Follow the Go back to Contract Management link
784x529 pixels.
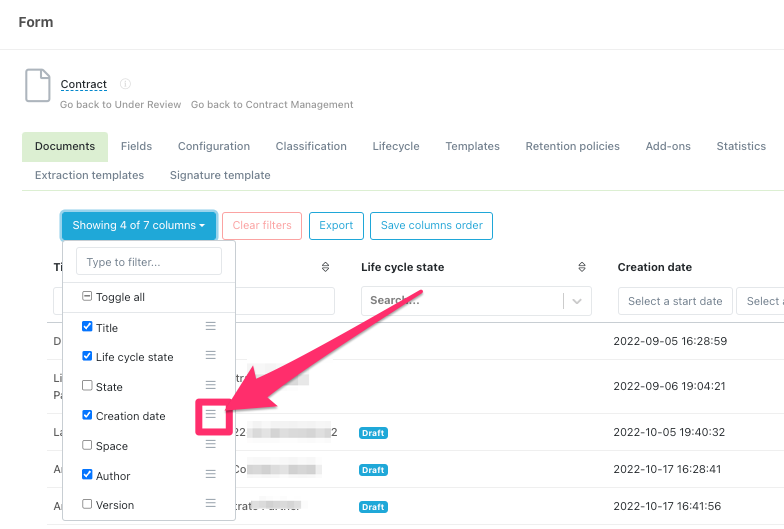(272, 104)
